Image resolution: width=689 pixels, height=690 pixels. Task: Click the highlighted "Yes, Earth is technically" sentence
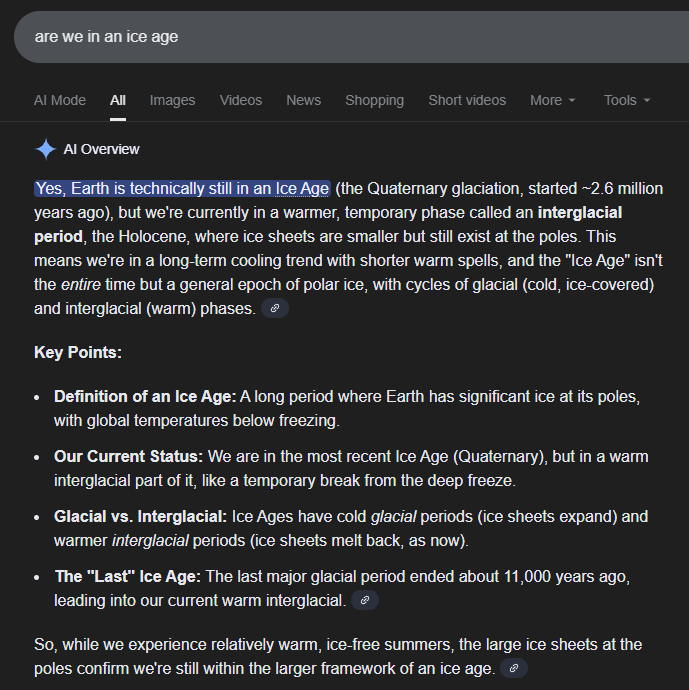[x=182, y=188]
